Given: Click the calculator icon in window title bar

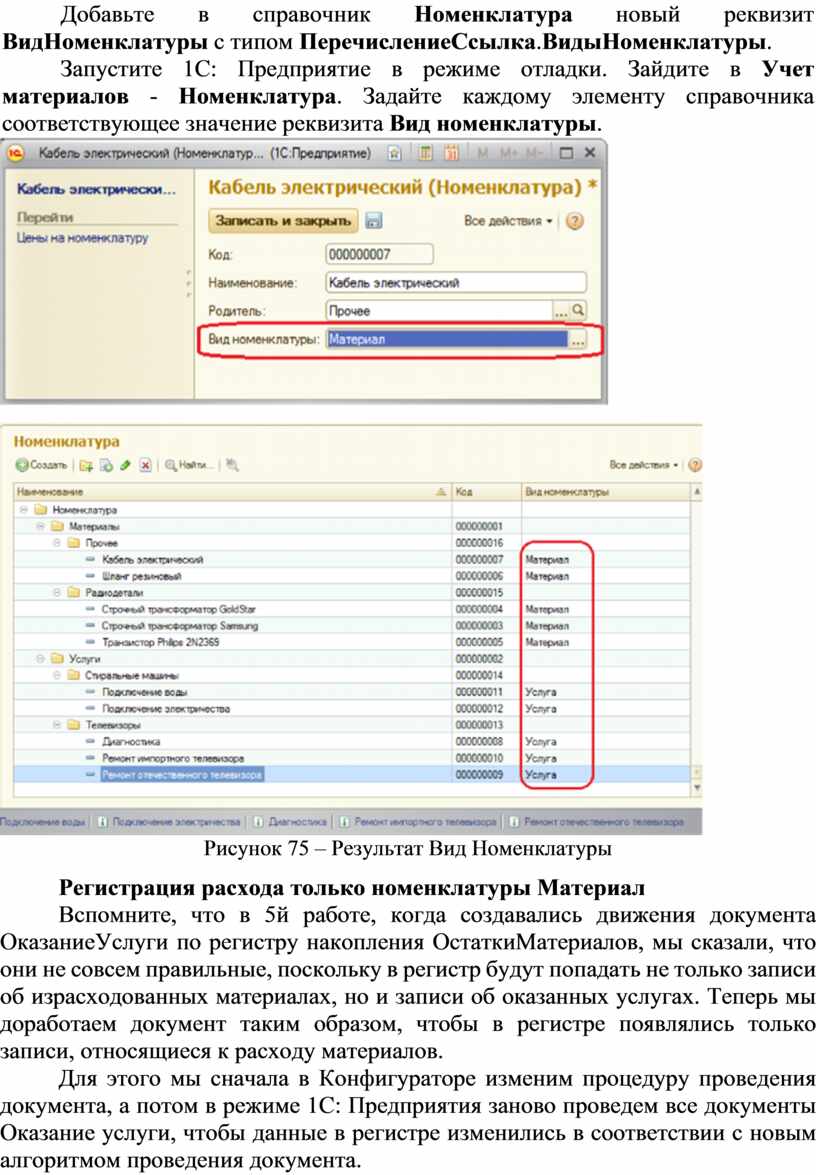Looking at the screenshot, I should [425, 154].
